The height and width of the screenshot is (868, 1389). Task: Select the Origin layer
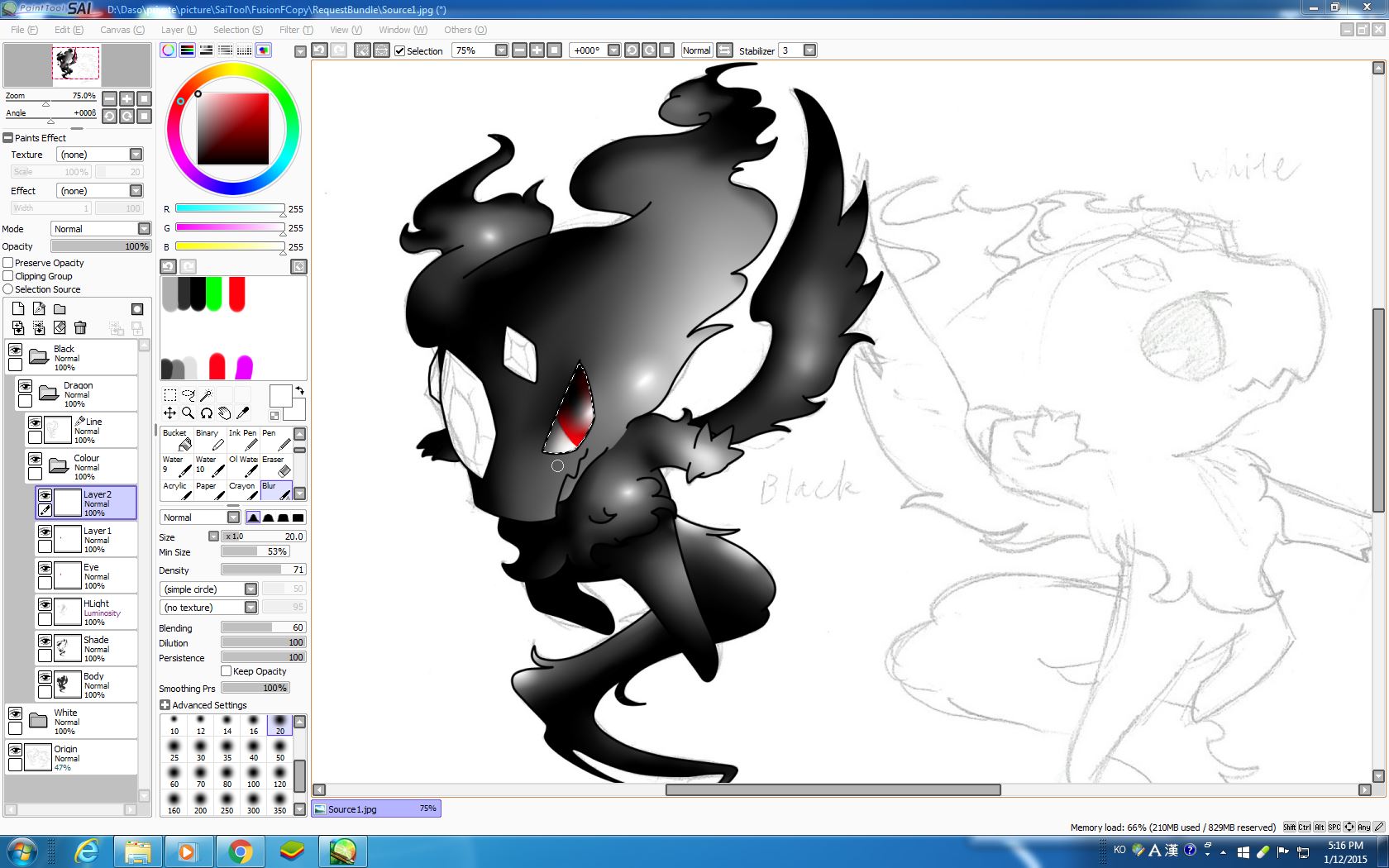tap(83, 756)
